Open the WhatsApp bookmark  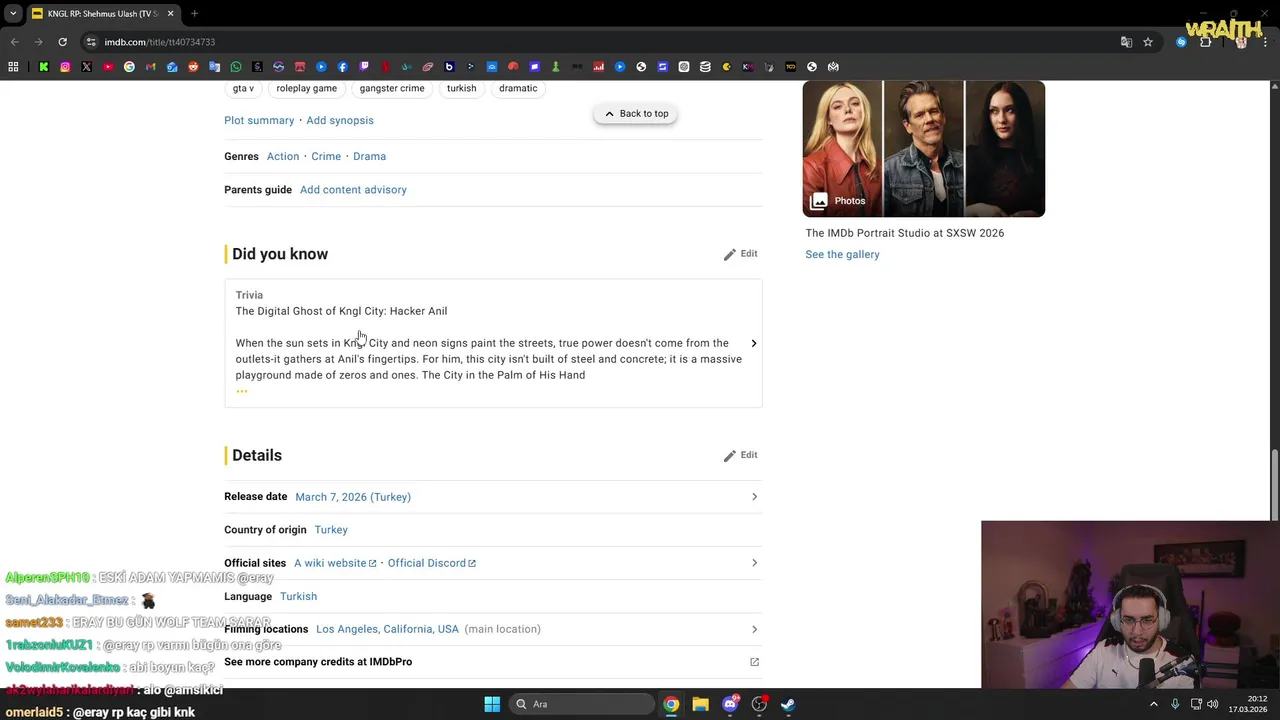(236, 67)
